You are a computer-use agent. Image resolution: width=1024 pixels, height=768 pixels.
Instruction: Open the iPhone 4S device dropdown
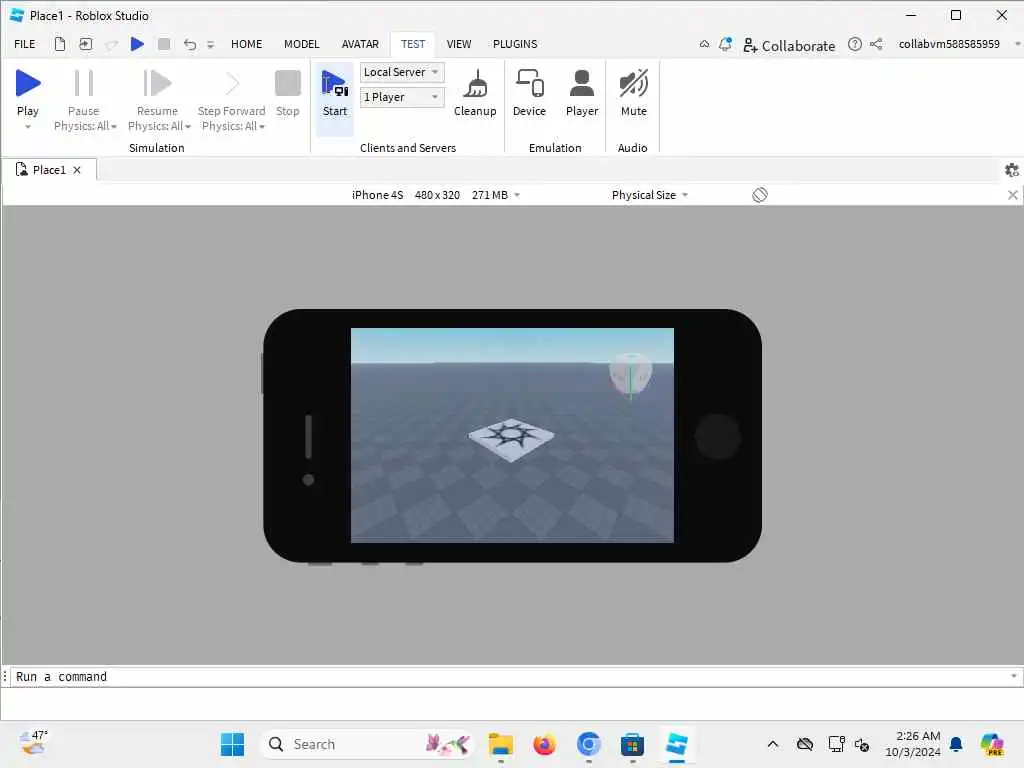436,195
